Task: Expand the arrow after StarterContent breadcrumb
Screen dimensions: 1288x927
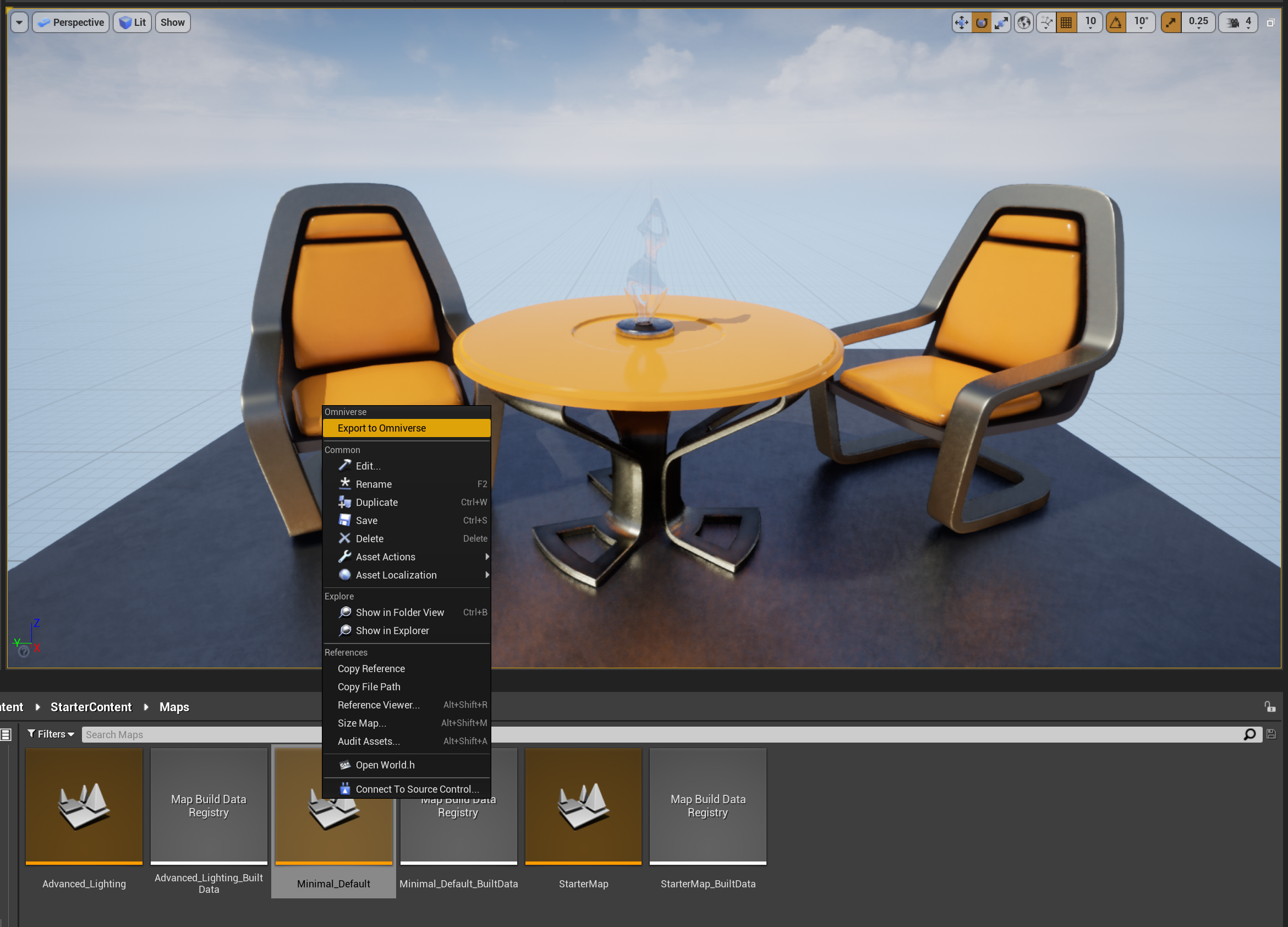Action: point(146,707)
